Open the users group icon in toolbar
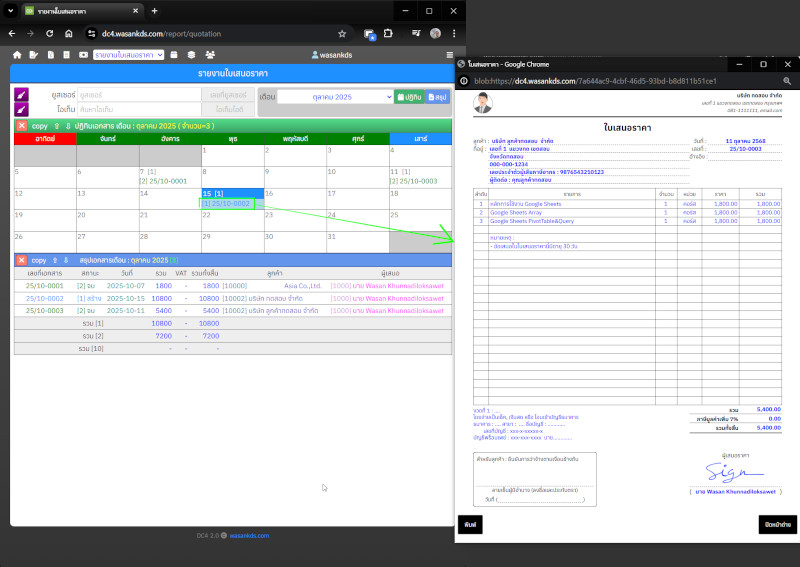Viewport: 800px width, 567px height. [210, 54]
